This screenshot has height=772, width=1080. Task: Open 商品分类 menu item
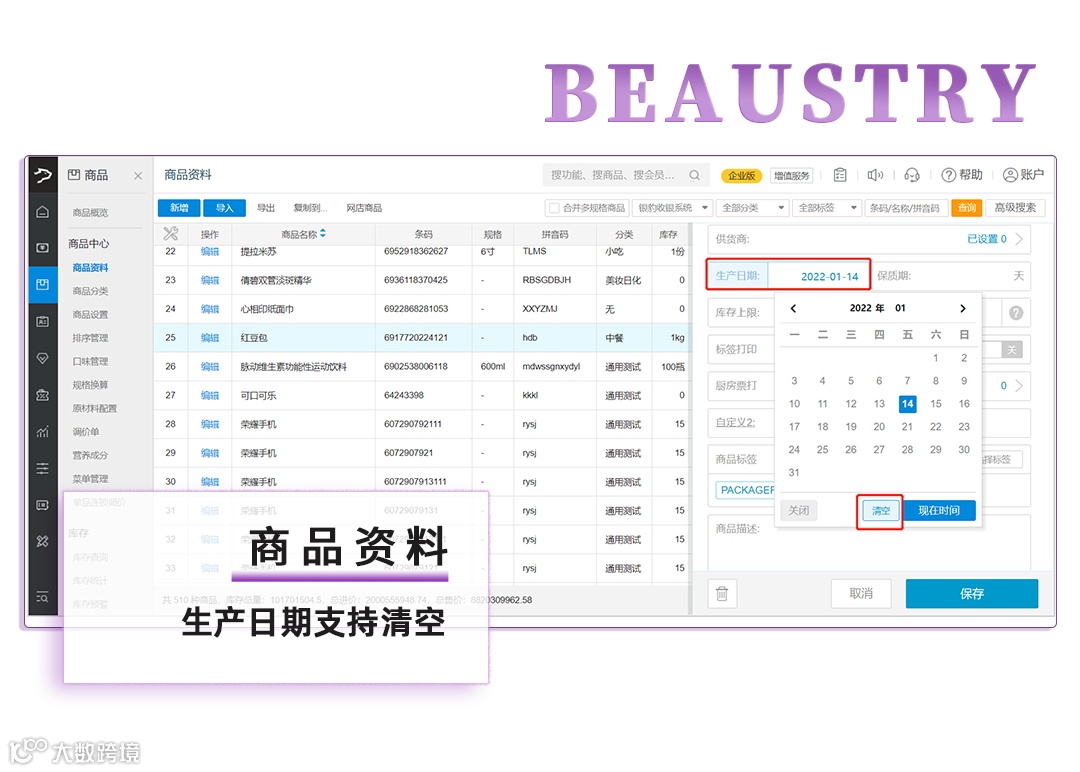(90, 291)
